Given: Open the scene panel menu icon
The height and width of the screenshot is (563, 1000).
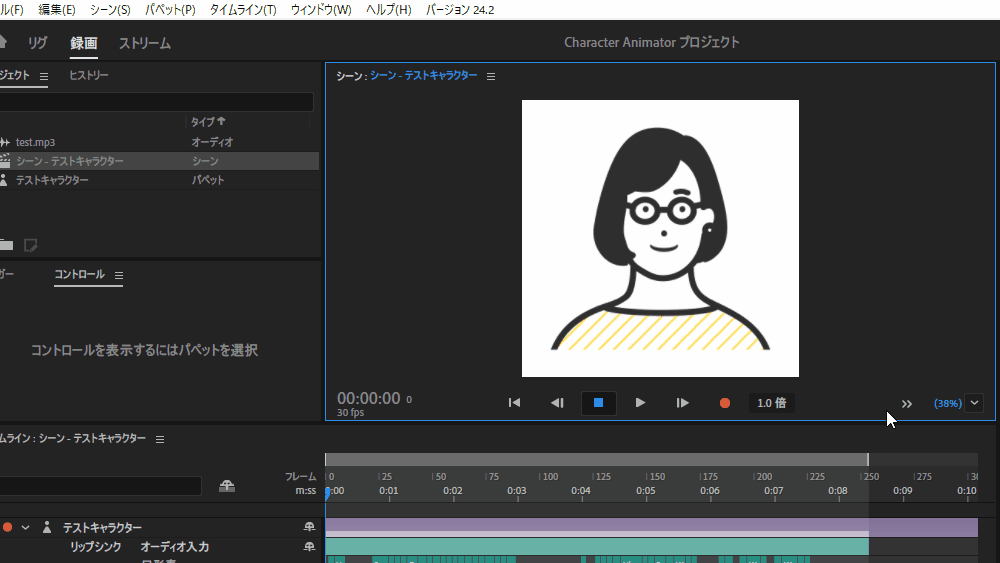Looking at the screenshot, I should pos(490,77).
